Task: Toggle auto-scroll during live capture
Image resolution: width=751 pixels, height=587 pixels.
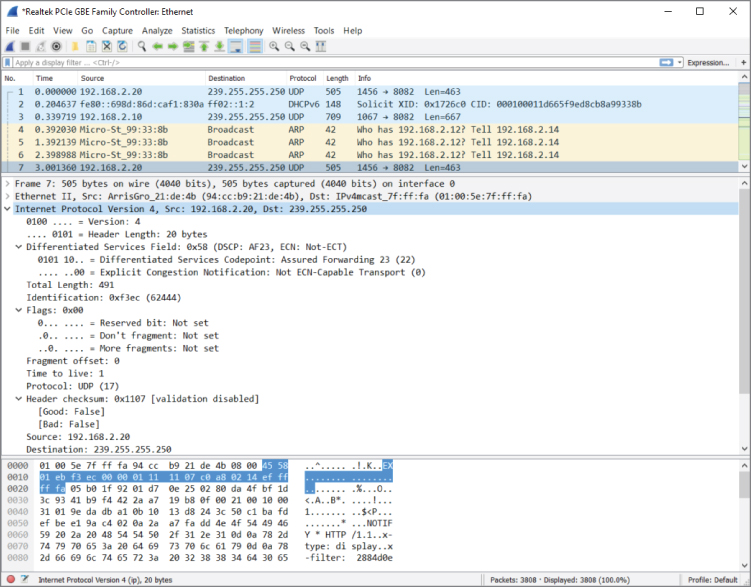Action: (235, 46)
